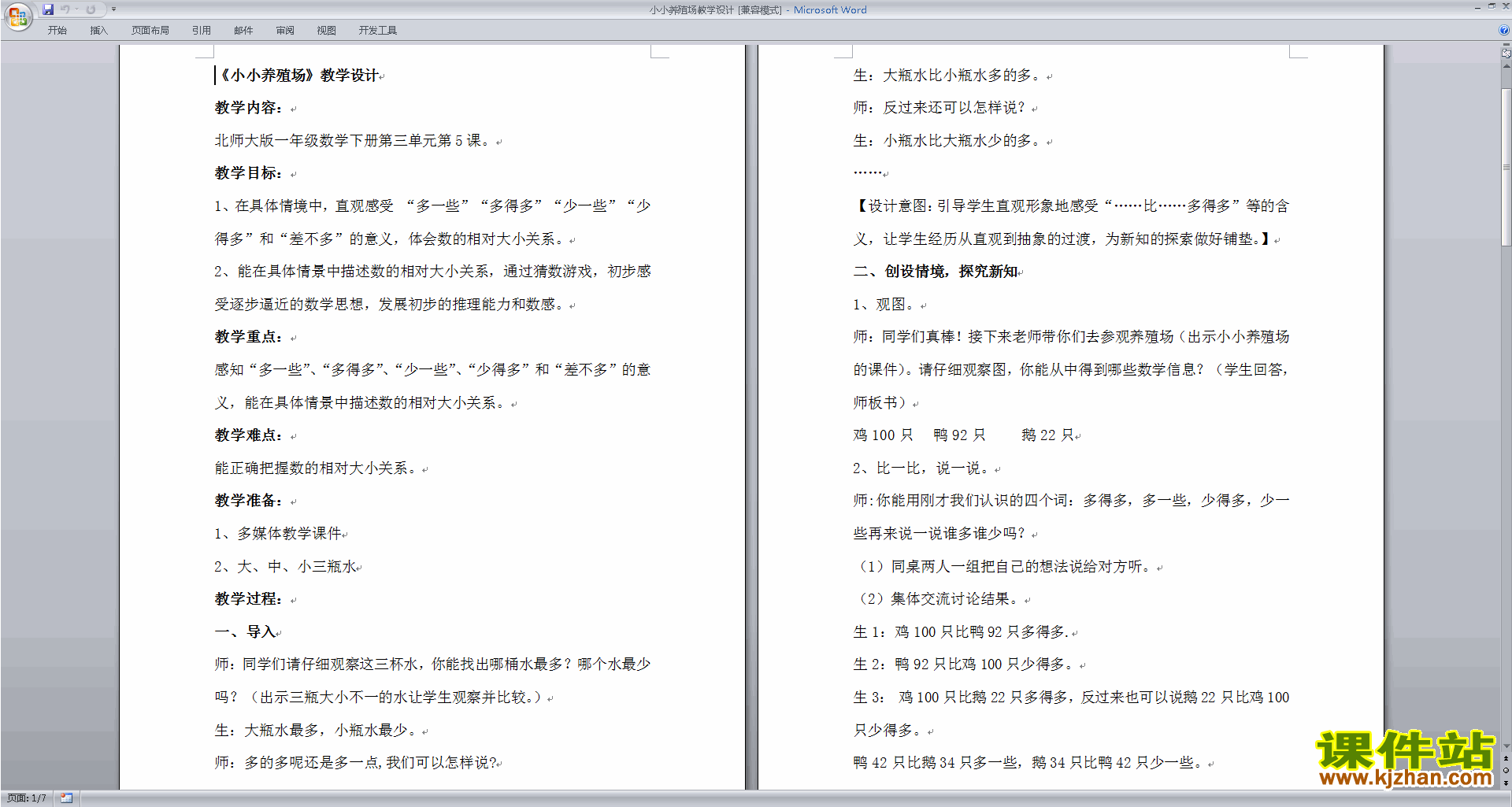Open the 开始 ribbon tab
This screenshot has height=807, width=1512.
(57, 30)
